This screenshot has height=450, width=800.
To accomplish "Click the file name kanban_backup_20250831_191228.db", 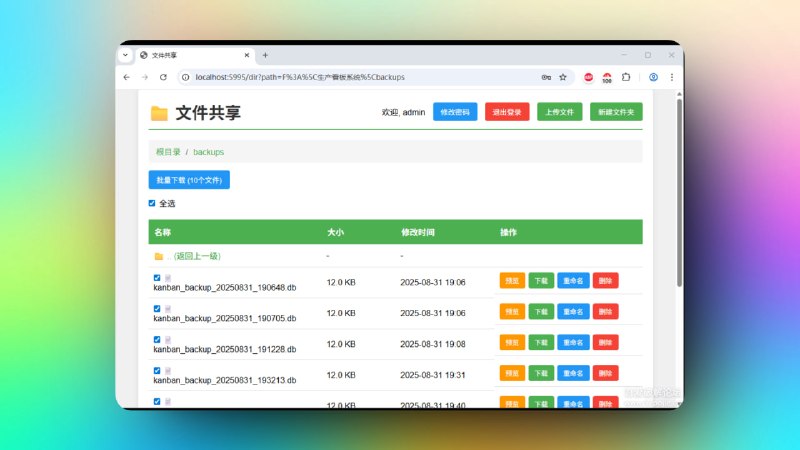I will click(224, 349).
